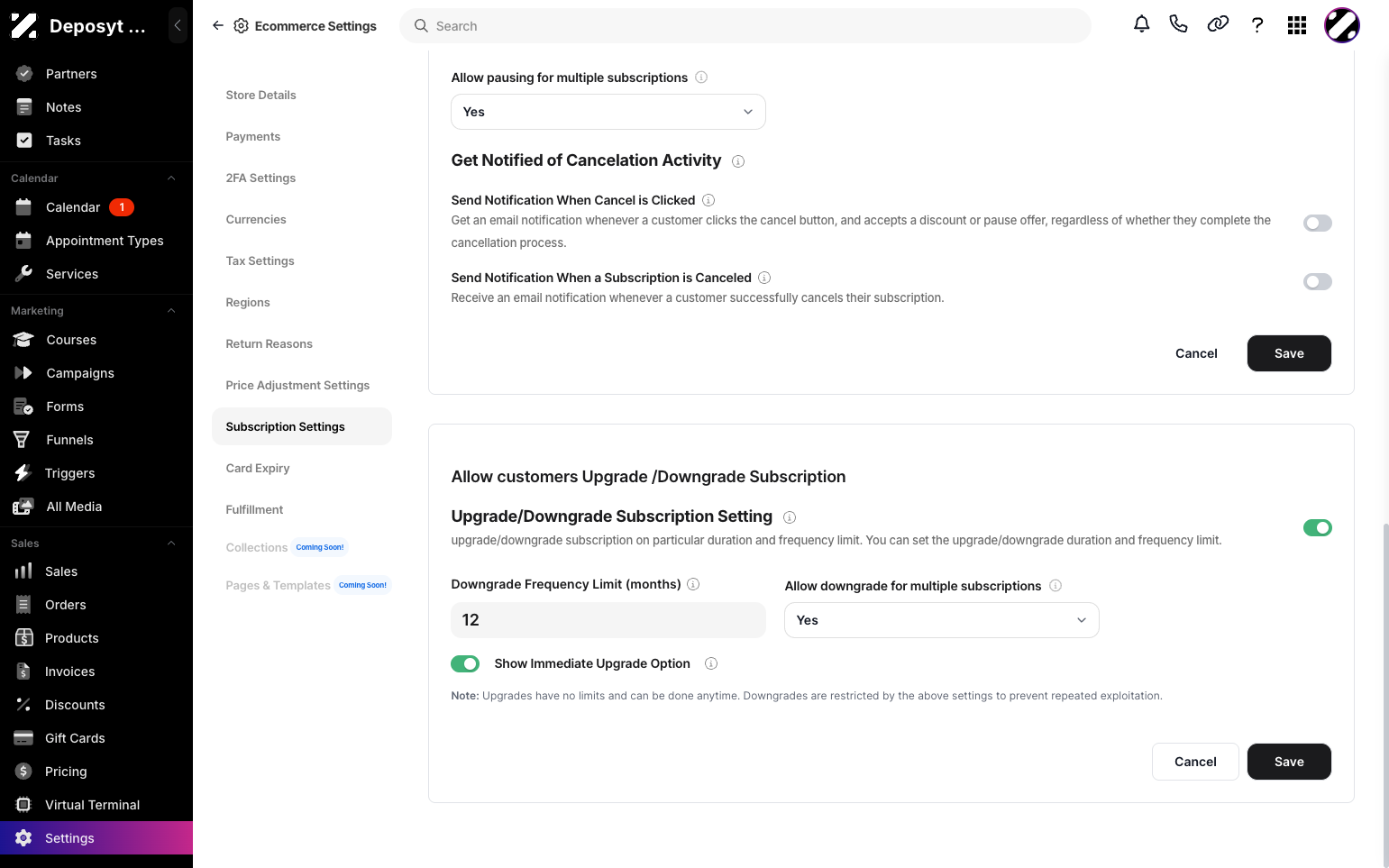Image resolution: width=1389 pixels, height=868 pixels.
Task: Show info for Allow downgrade for multiple subscriptions
Action: [1055, 586]
